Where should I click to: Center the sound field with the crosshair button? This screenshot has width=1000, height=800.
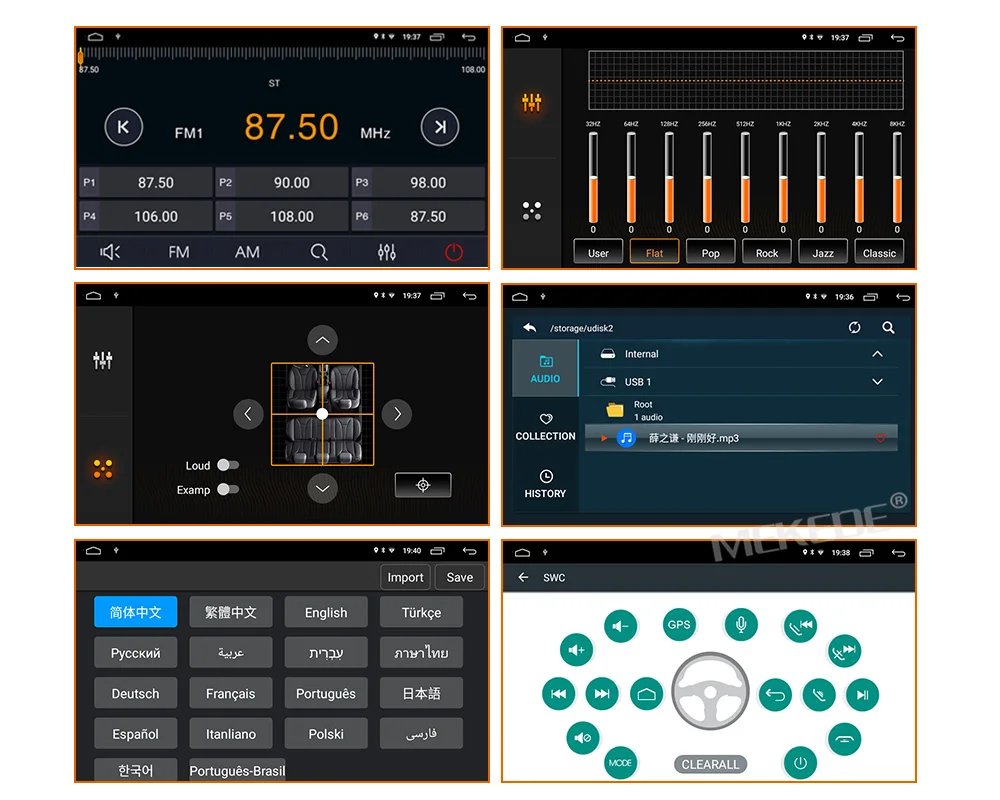pos(423,485)
